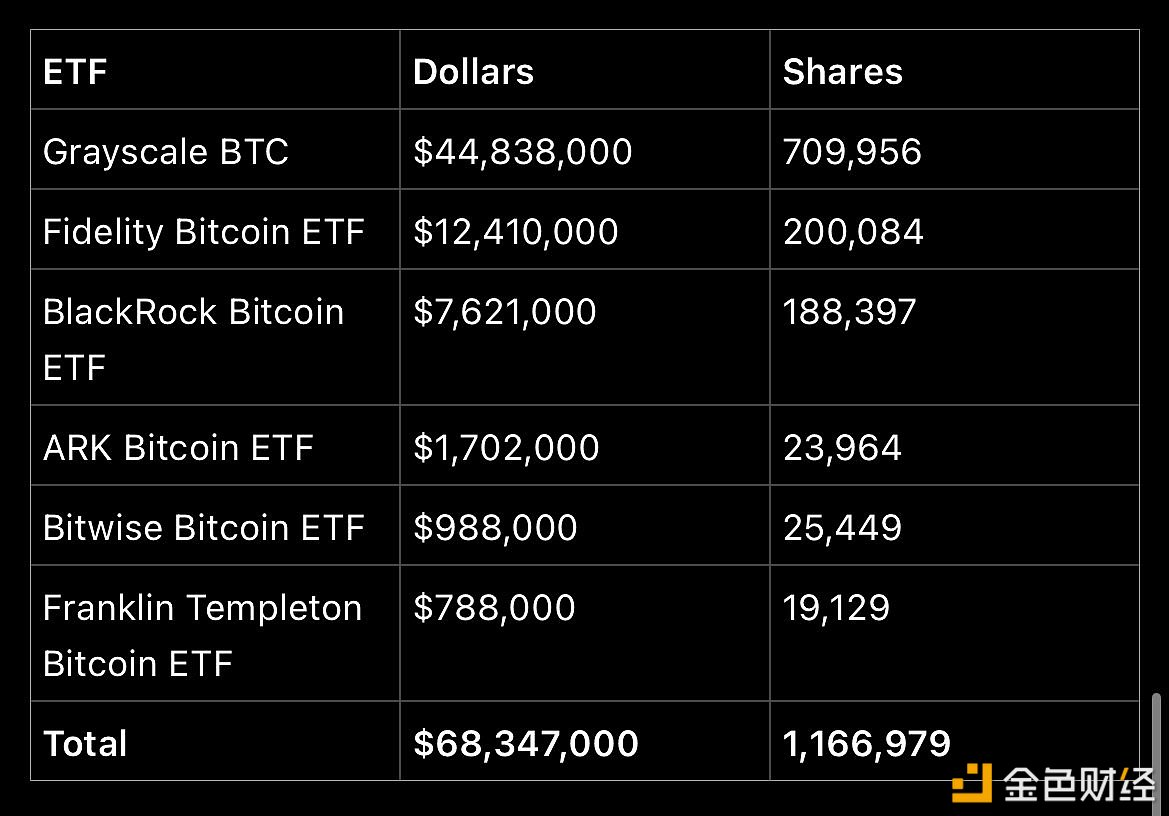Click the $44,838,000 dollar value
This screenshot has height=816, width=1169.
pyautogui.click(x=522, y=152)
